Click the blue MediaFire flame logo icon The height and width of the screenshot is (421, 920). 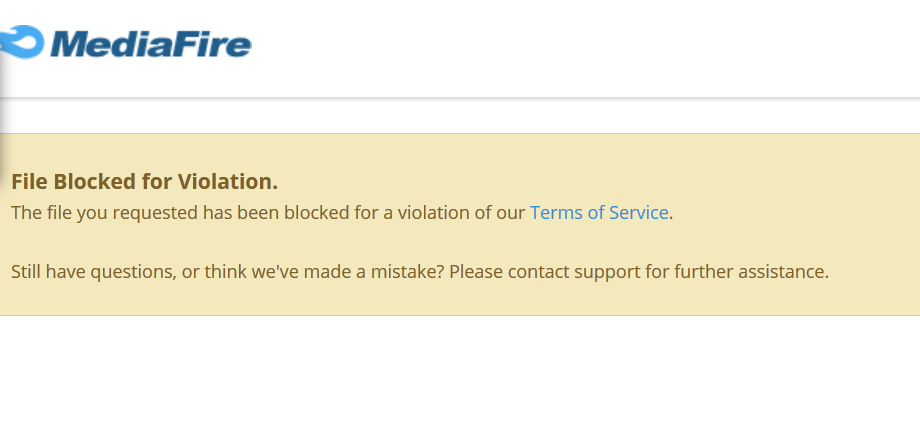[22, 42]
